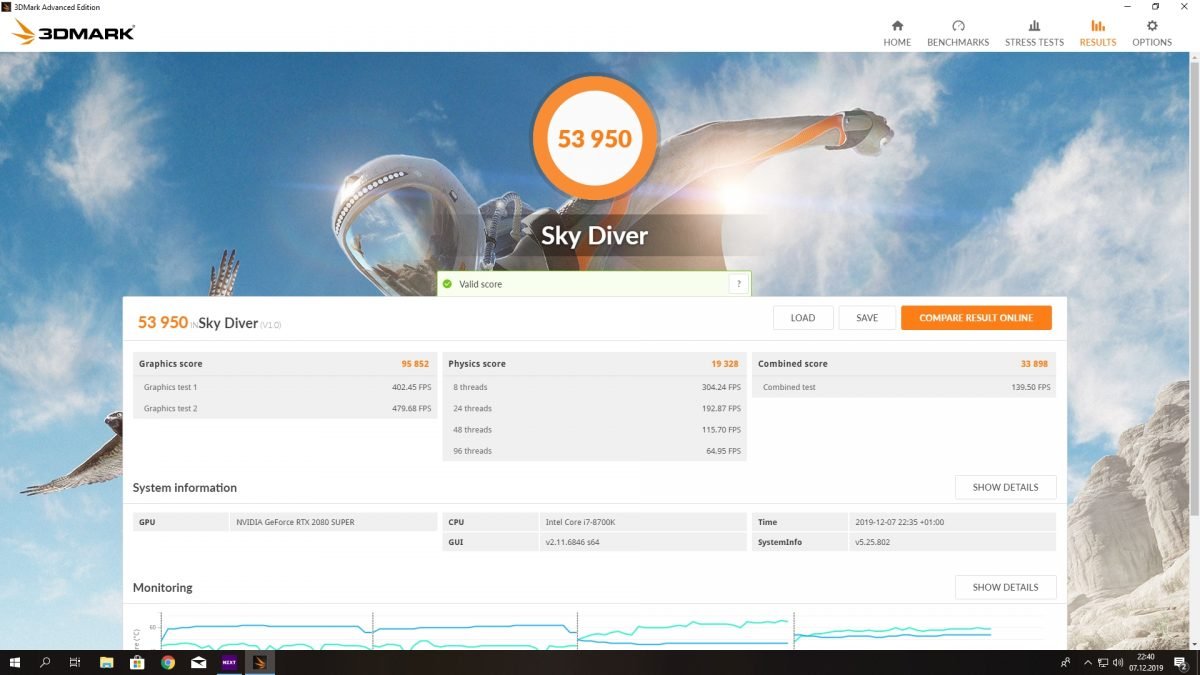Open File Explorer from taskbar

107,662
